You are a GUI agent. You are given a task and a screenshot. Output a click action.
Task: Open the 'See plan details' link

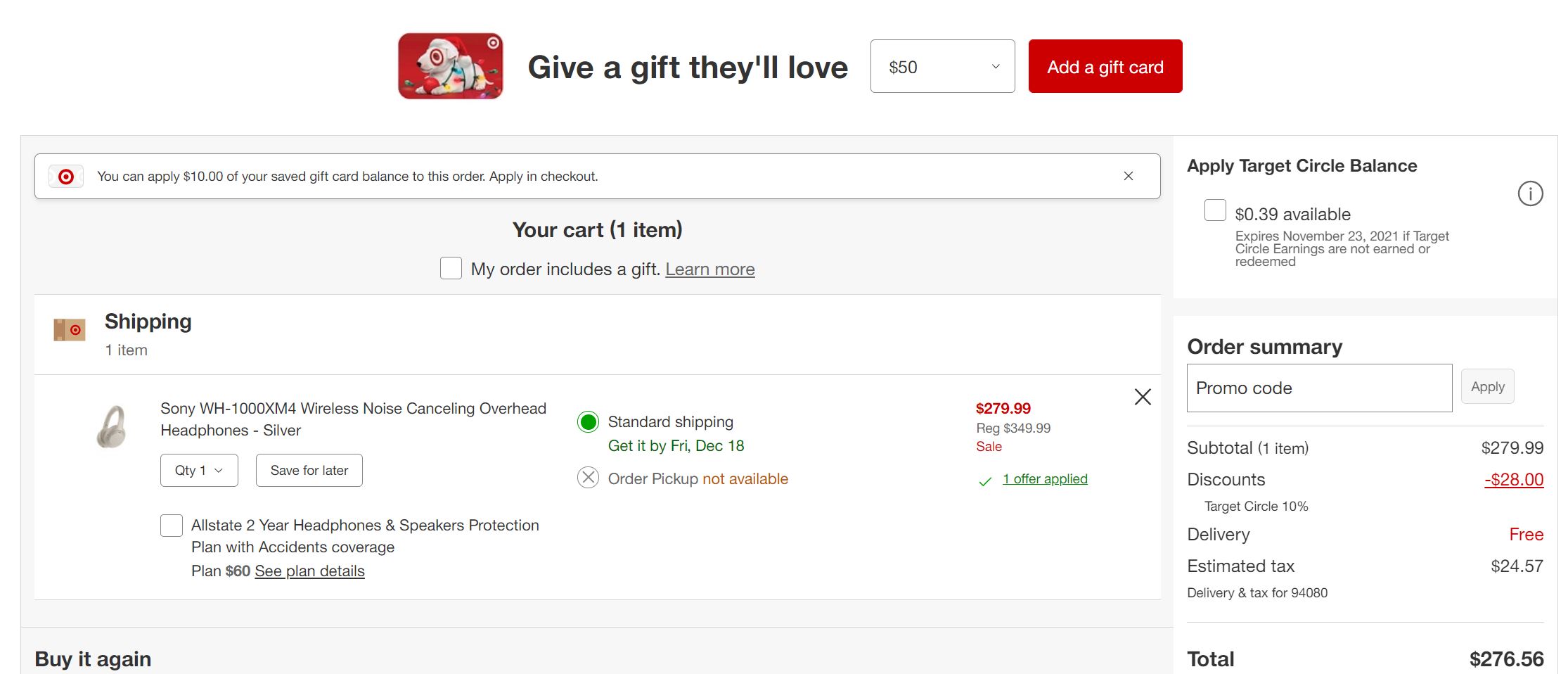[x=309, y=571]
